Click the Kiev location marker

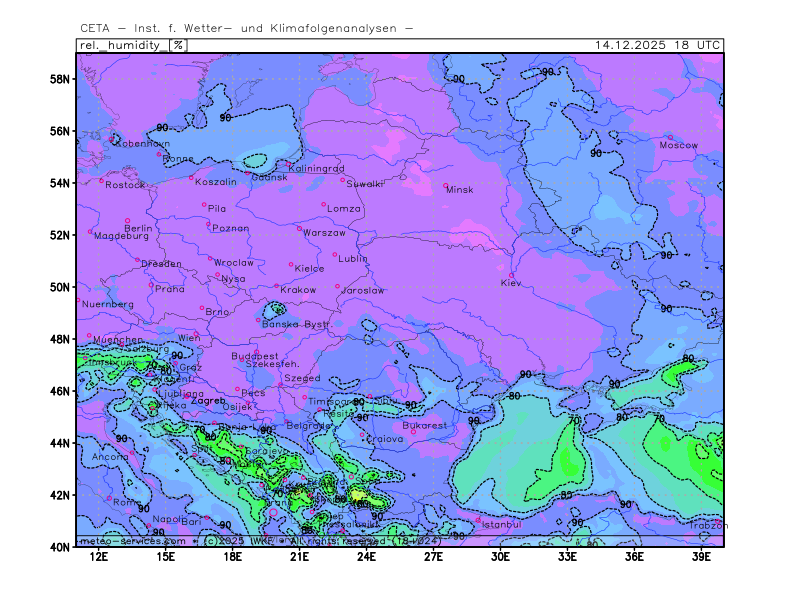pos(512,275)
